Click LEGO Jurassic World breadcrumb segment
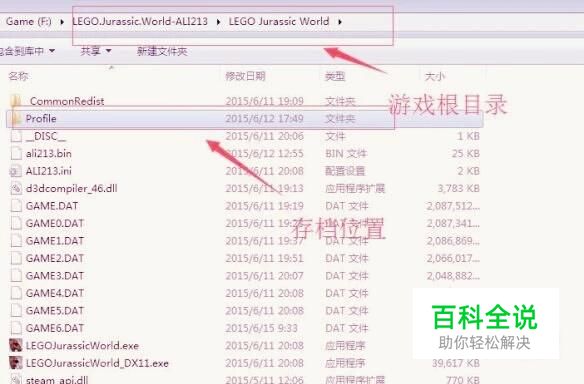584x384 pixels. pos(279,22)
